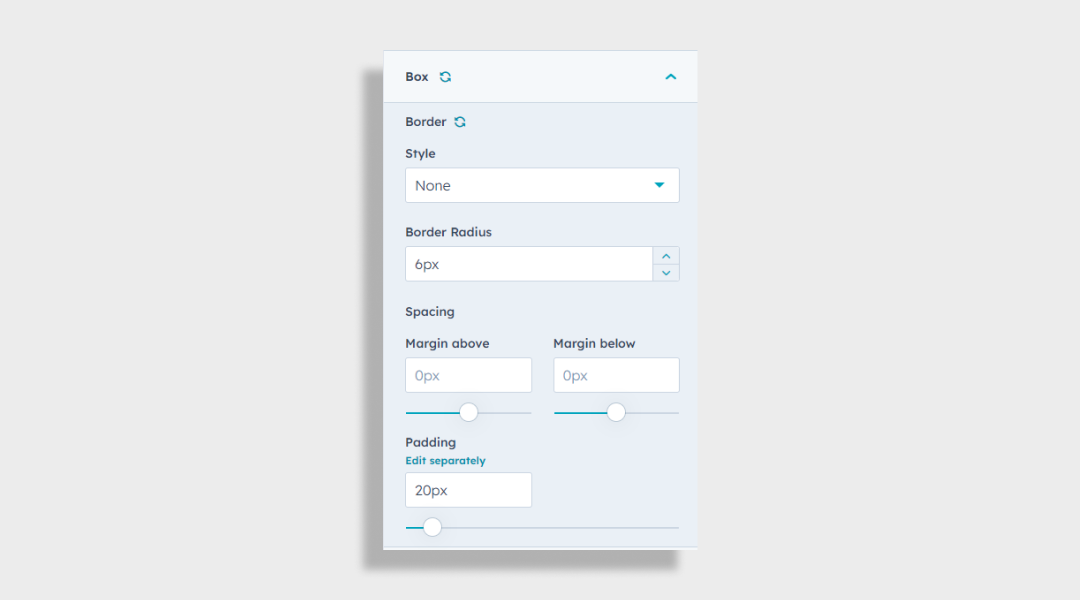
Task: Click the Margin above slider handle
Action: [468, 412]
